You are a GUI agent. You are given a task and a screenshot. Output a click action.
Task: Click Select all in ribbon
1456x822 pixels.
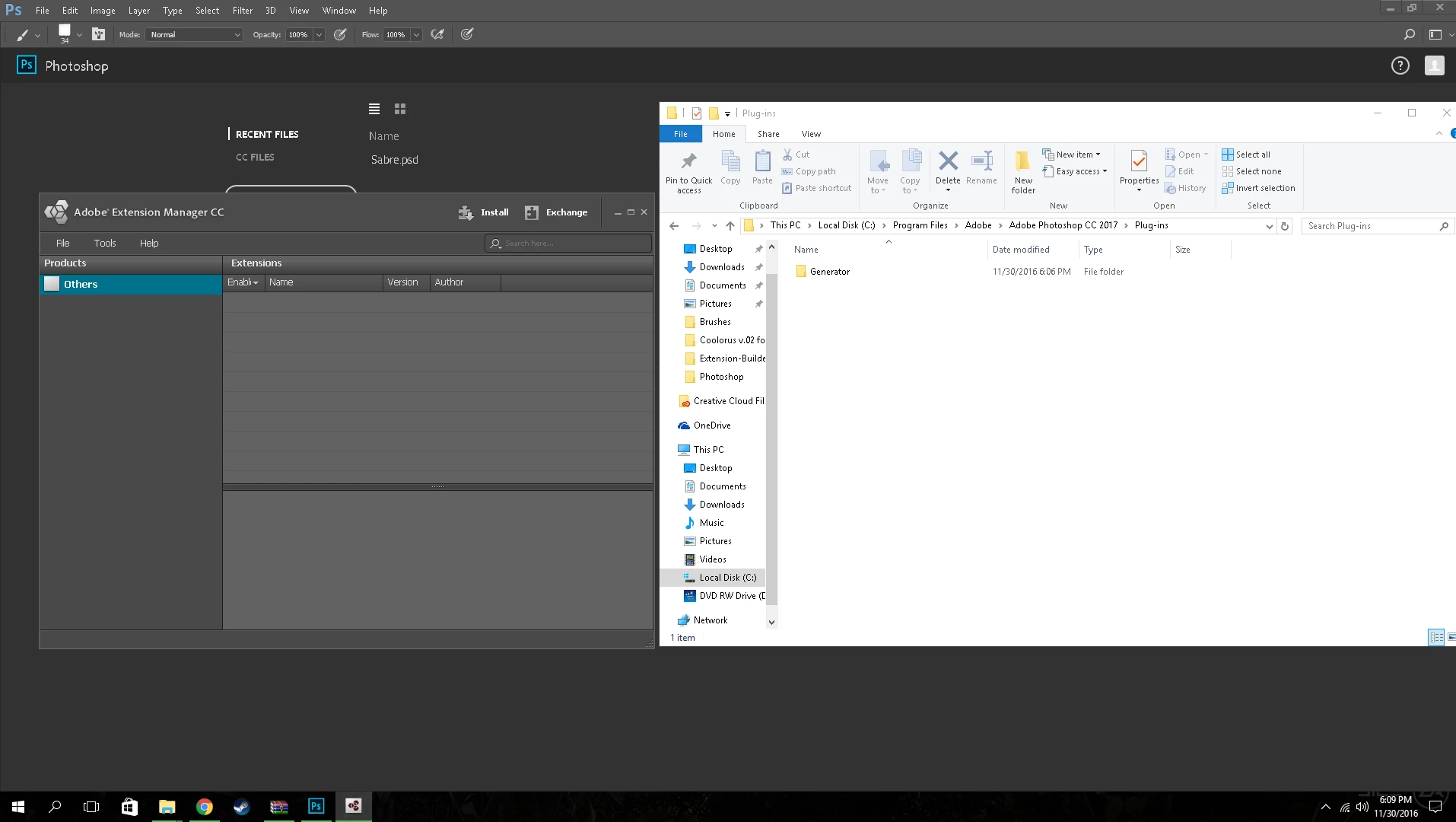click(1246, 155)
